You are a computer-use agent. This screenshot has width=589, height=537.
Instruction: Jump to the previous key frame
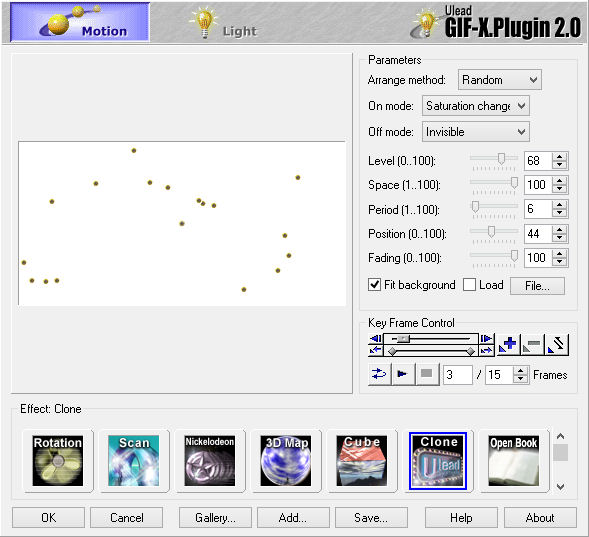click(x=375, y=351)
